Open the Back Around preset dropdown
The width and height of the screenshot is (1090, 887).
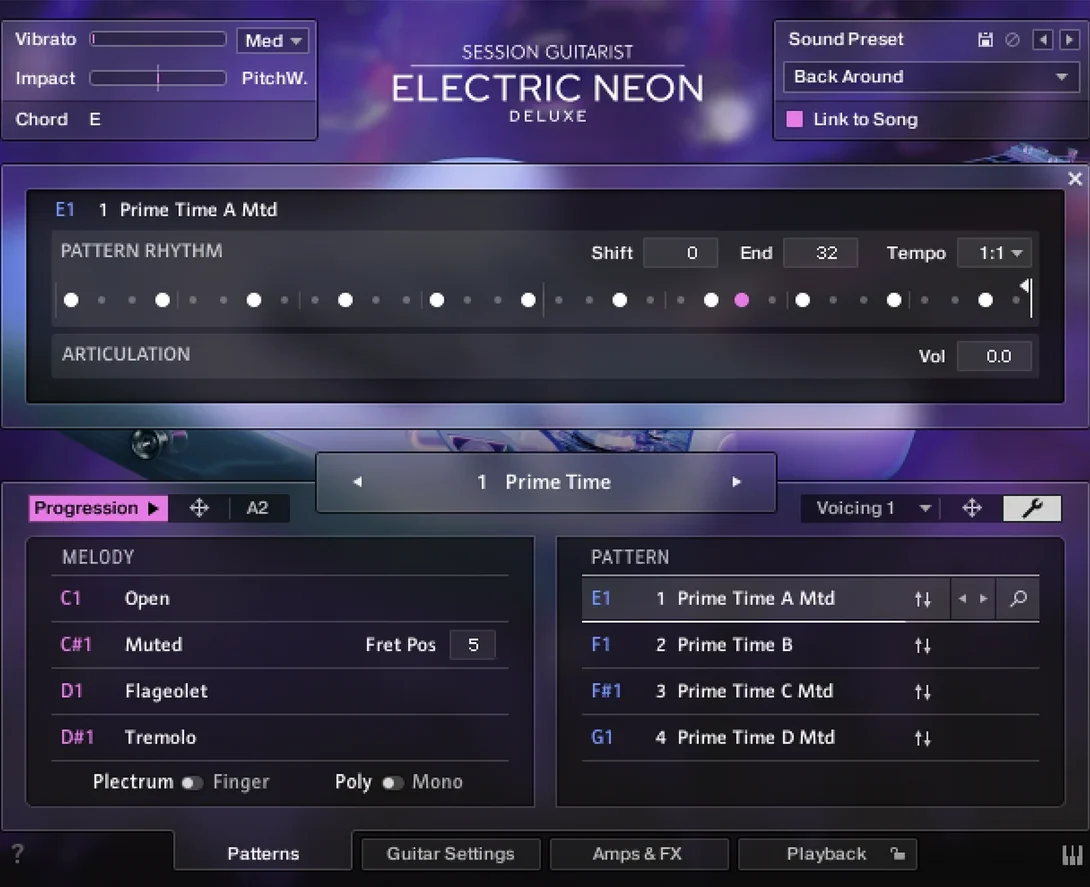(x=931, y=76)
